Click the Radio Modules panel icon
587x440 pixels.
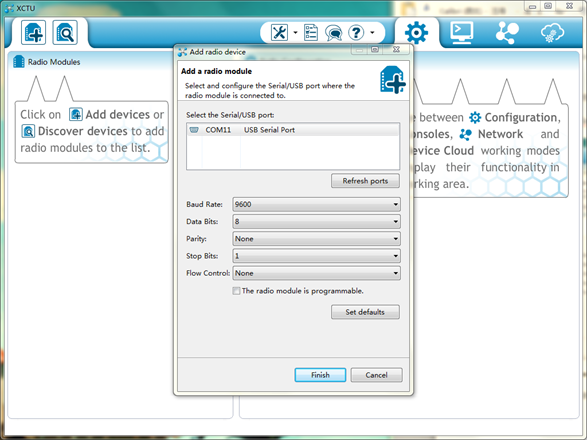pyautogui.click(x=19, y=61)
